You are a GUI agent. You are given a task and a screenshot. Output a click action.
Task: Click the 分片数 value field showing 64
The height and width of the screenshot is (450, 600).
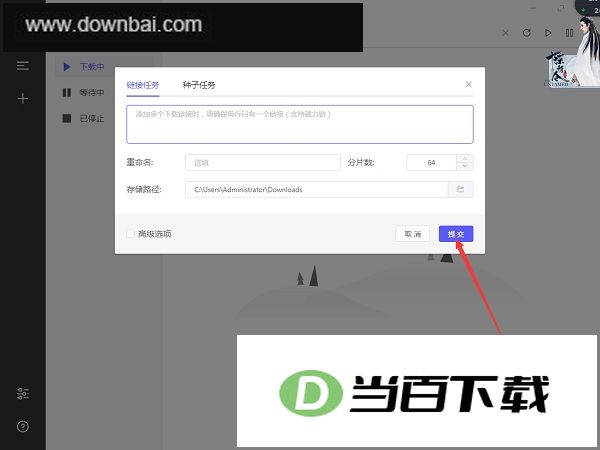coord(431,163)
